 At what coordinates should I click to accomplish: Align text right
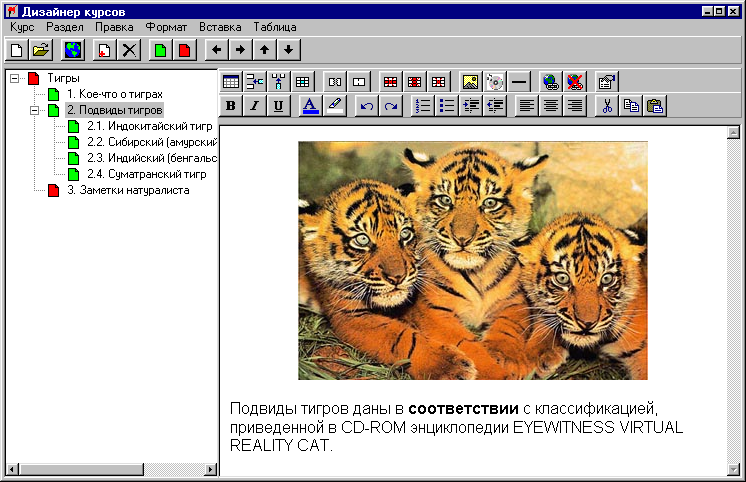[575, 106]
